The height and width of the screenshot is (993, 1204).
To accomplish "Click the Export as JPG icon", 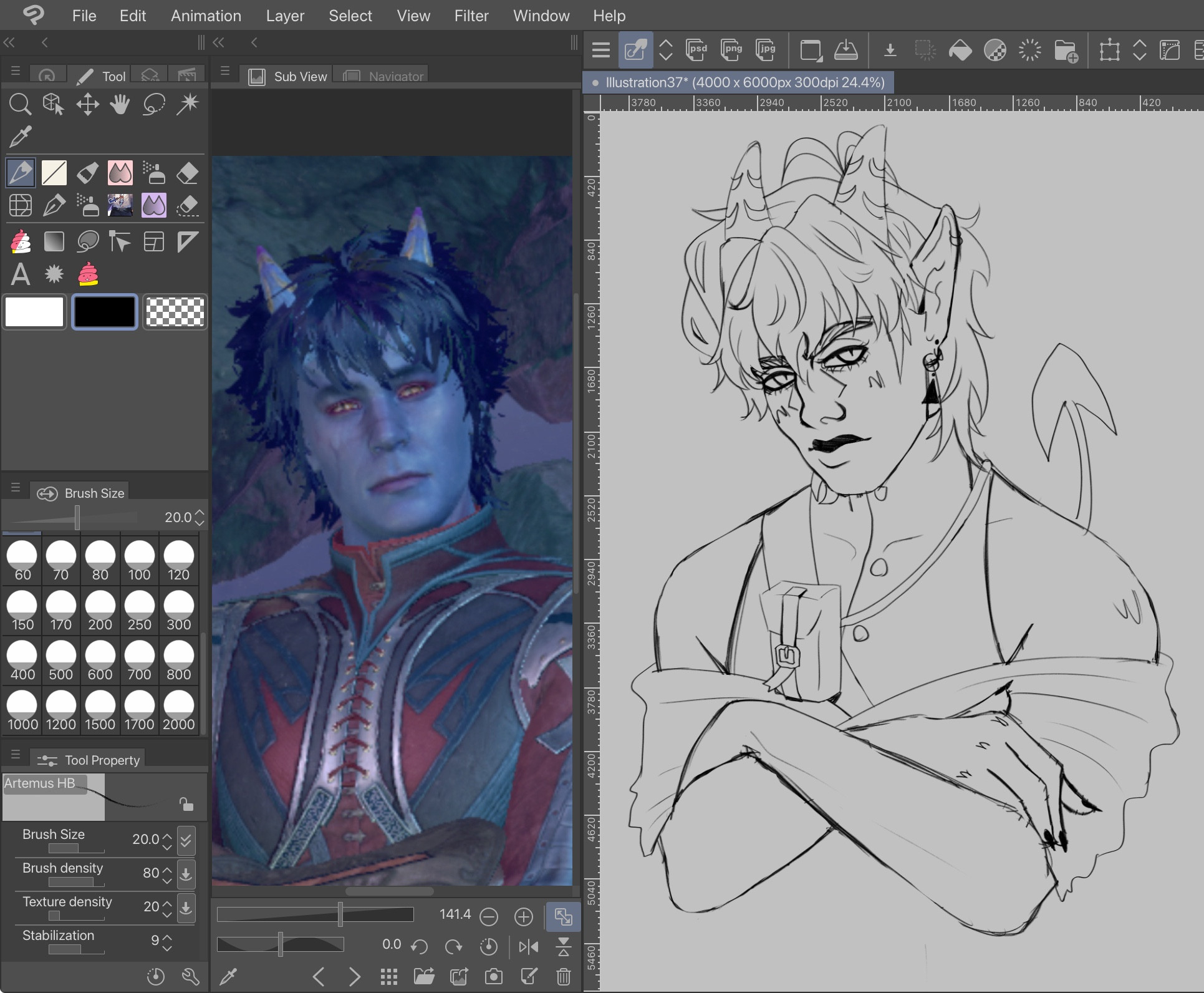I will (x=766, y=49).
